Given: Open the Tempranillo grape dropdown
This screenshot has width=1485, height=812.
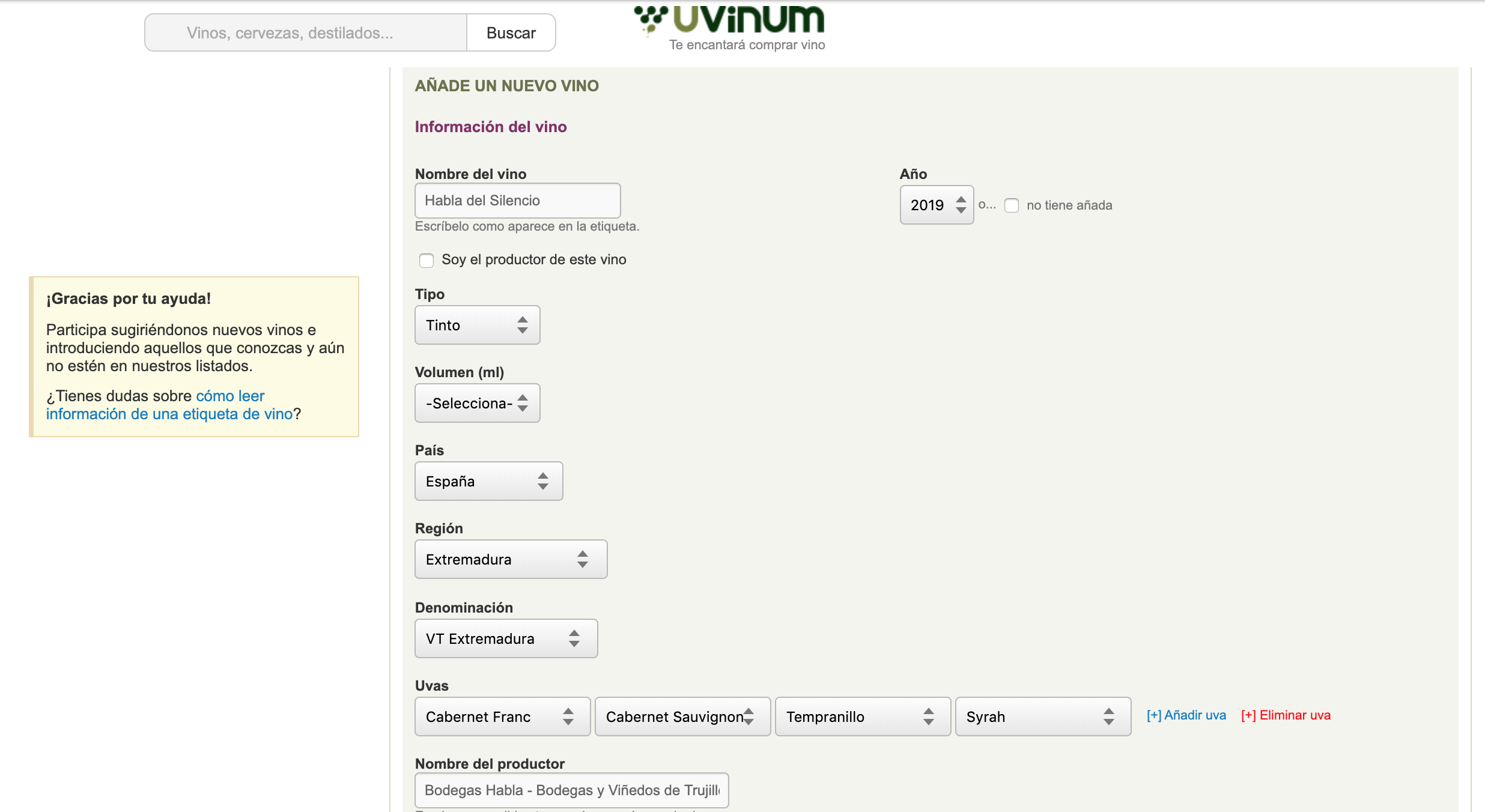Looking at the screenshot, I should tap(862, 717).
